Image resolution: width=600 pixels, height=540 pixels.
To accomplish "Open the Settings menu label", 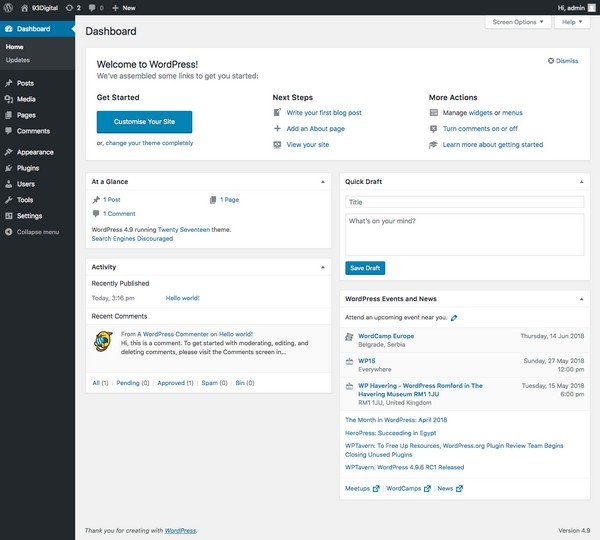I will (x=29, y=216).
